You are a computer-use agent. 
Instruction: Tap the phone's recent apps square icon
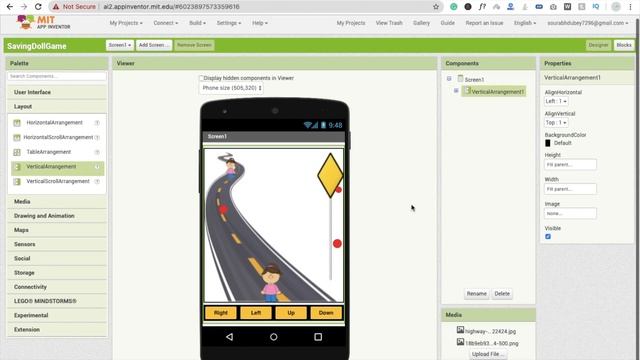click(318, 337)
